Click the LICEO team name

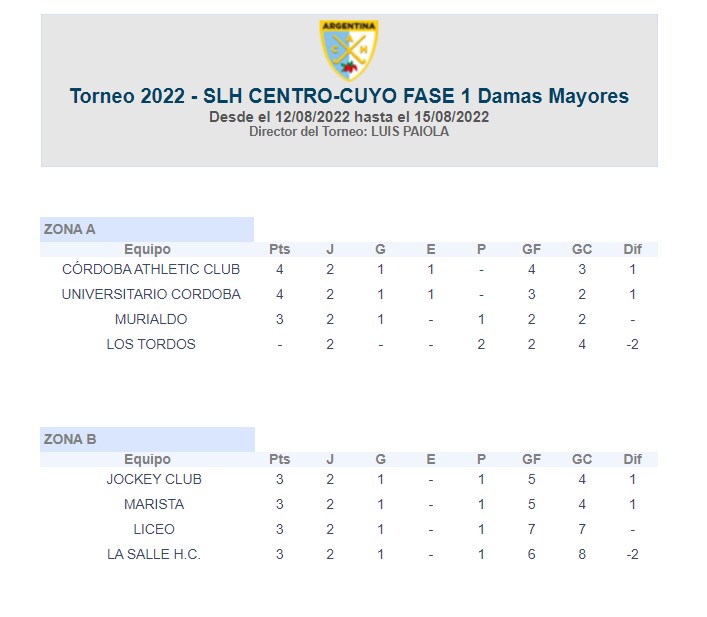coord(154,529)
